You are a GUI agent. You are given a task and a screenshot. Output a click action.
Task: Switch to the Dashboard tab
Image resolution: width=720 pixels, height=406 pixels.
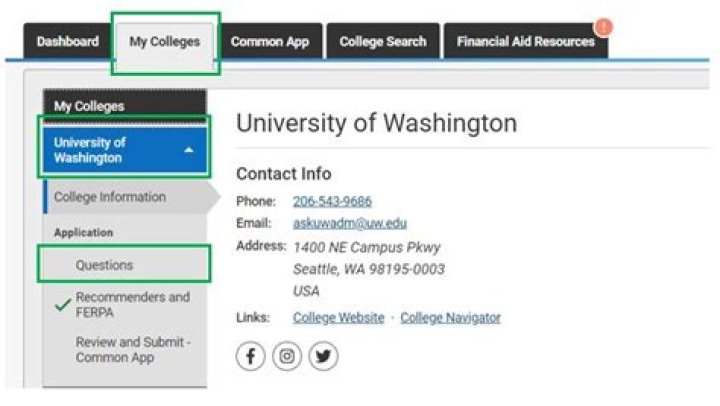pos(68,42)
